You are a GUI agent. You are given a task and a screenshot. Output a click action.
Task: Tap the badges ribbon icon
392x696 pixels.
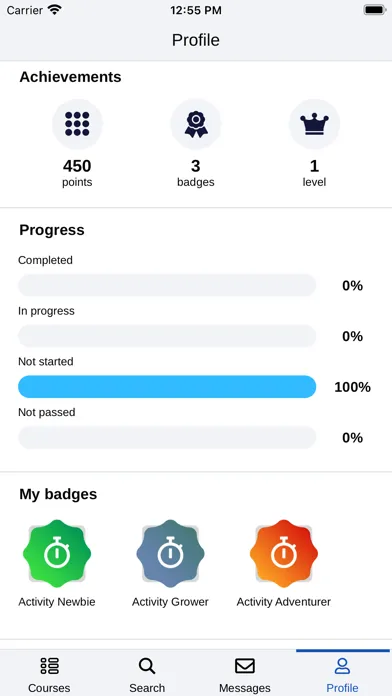[196, 124]
